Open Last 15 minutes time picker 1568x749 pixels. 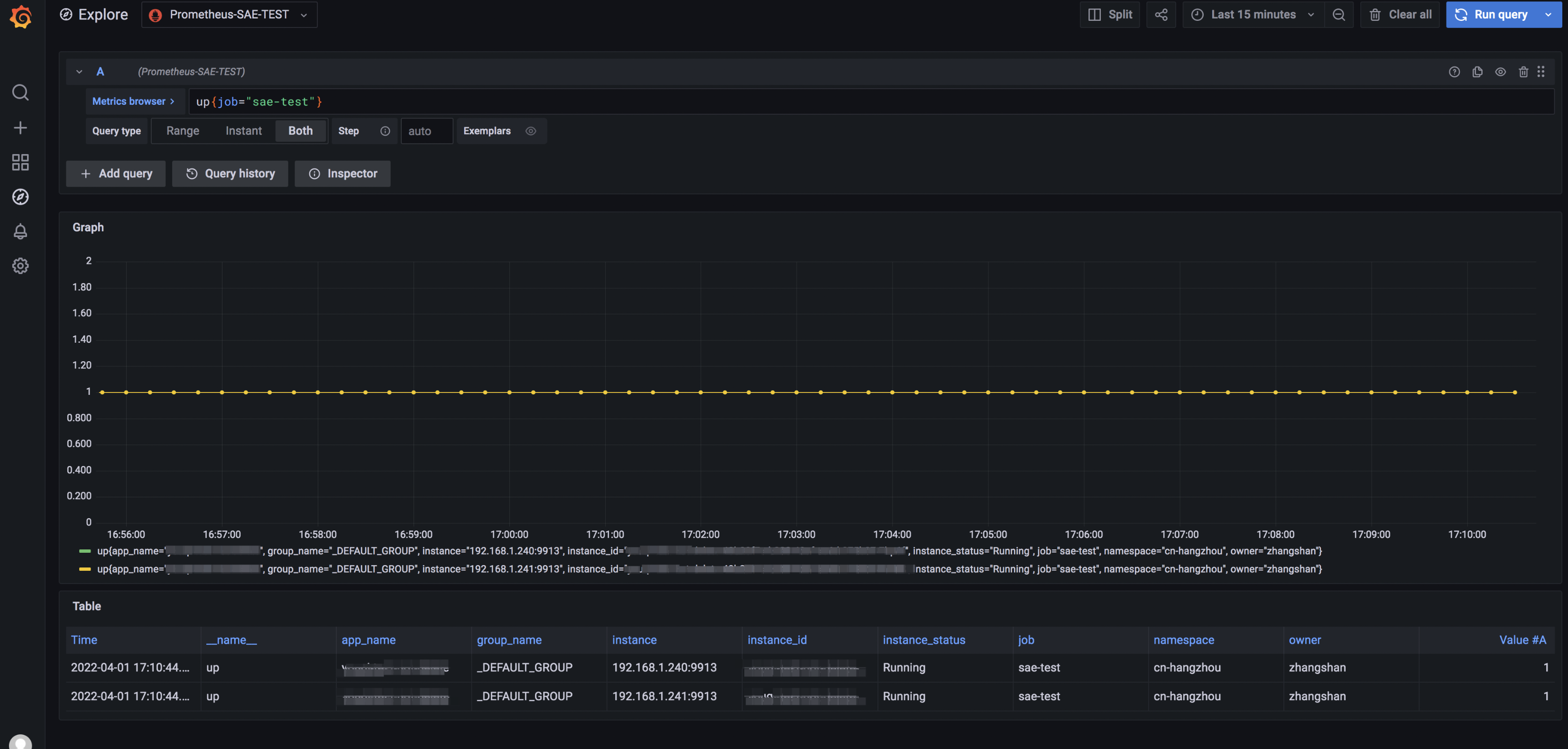tap(1253, 15)
